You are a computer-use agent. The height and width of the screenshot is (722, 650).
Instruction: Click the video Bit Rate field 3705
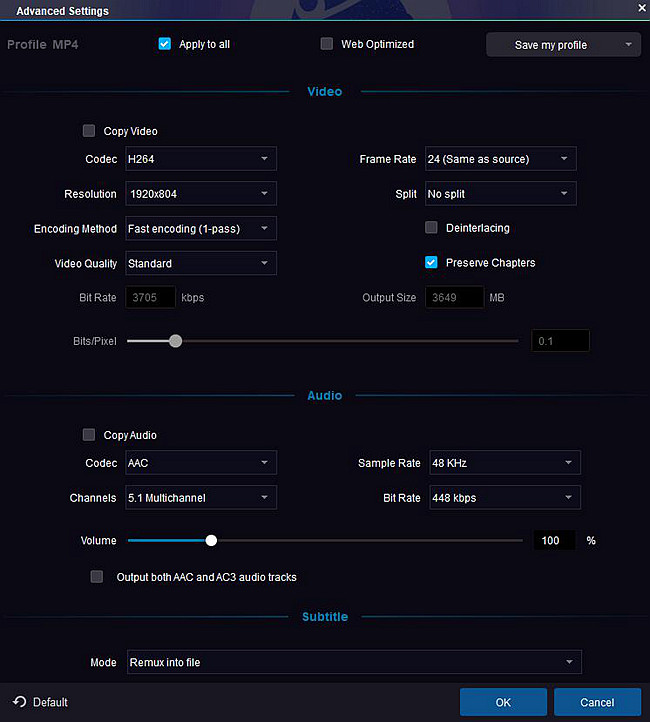(151, 297)
